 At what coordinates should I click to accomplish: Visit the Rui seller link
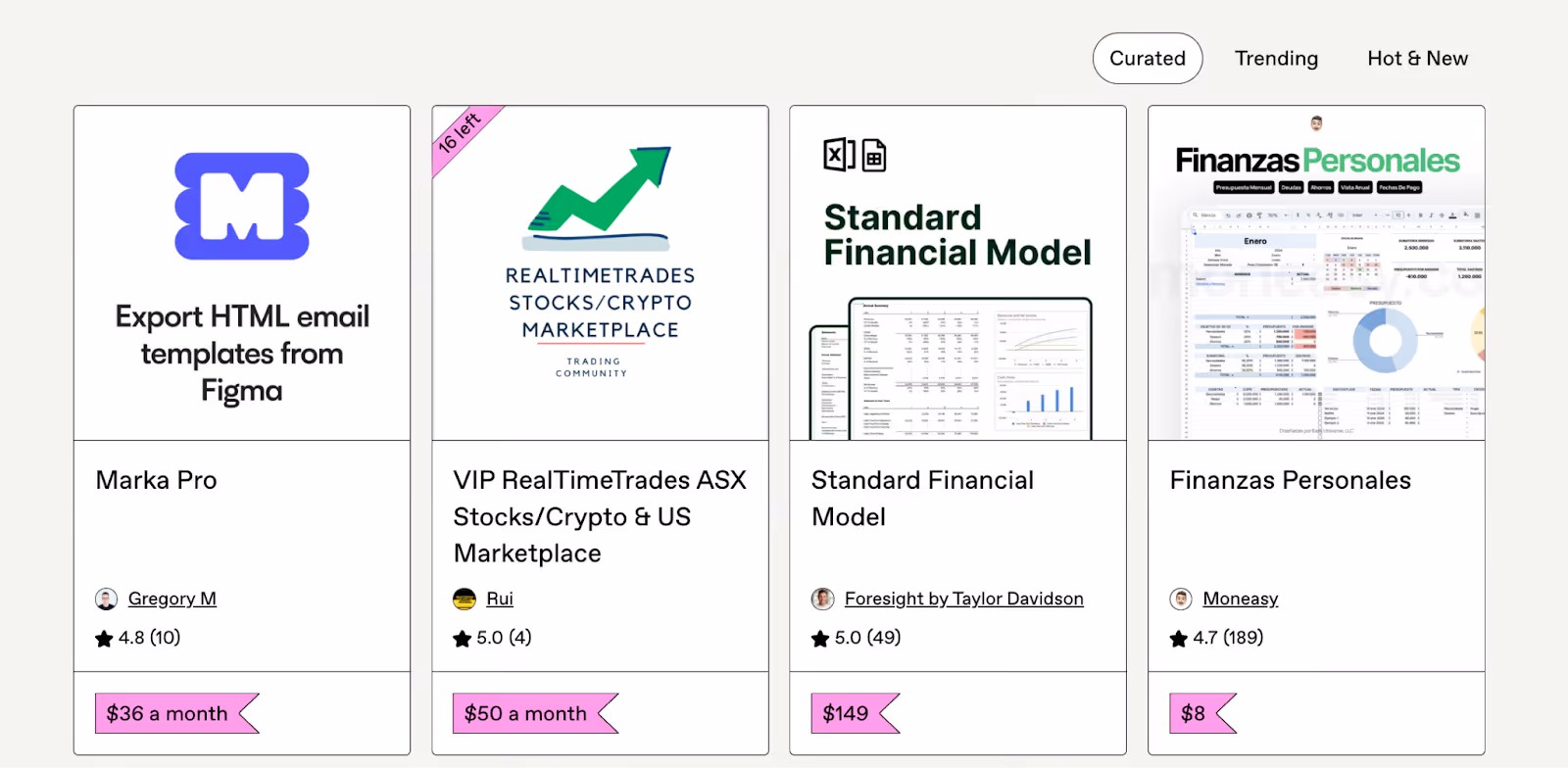tap(500, 599)
